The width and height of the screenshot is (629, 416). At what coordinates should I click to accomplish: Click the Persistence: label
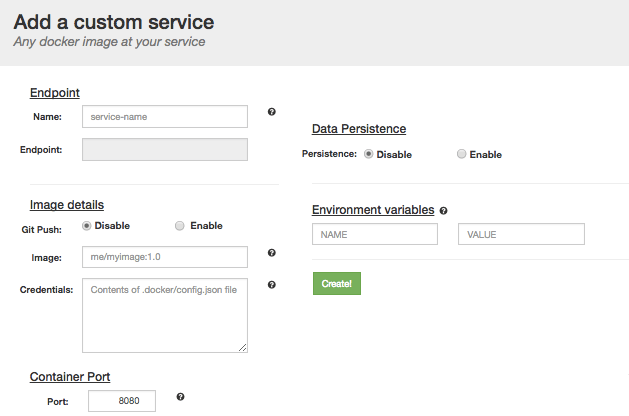(329, 154)
